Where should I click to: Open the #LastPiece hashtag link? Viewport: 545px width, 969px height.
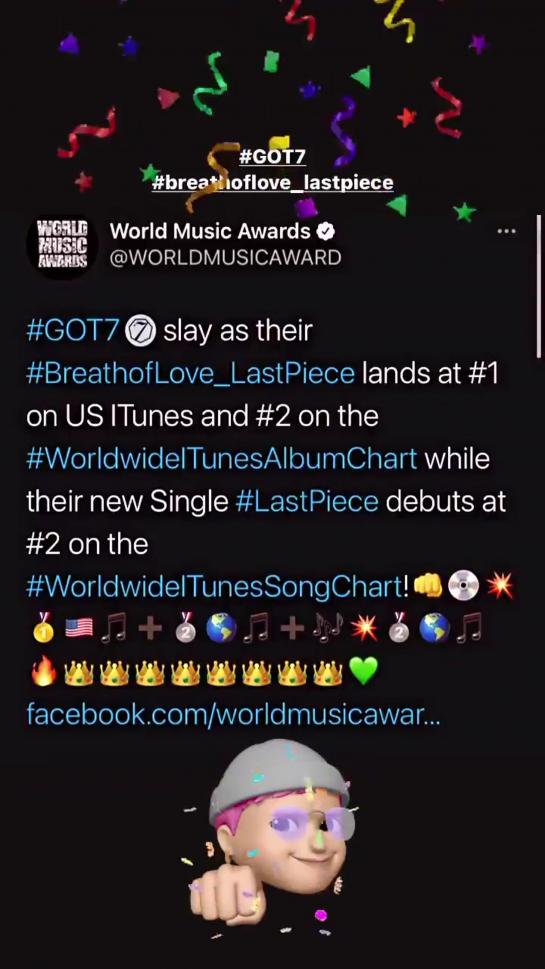pyautogui.click(x=307, y=502)
